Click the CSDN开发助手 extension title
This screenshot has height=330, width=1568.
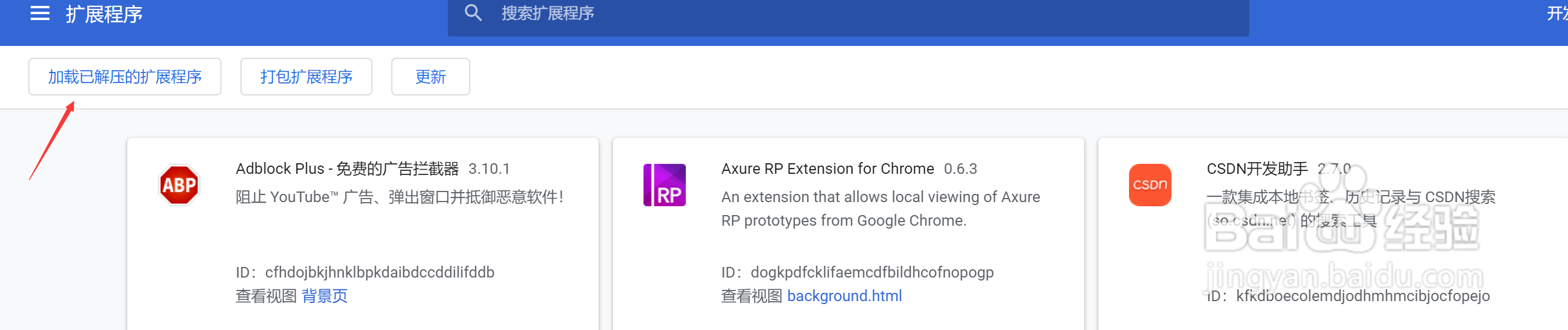[x=1256, y=169]
